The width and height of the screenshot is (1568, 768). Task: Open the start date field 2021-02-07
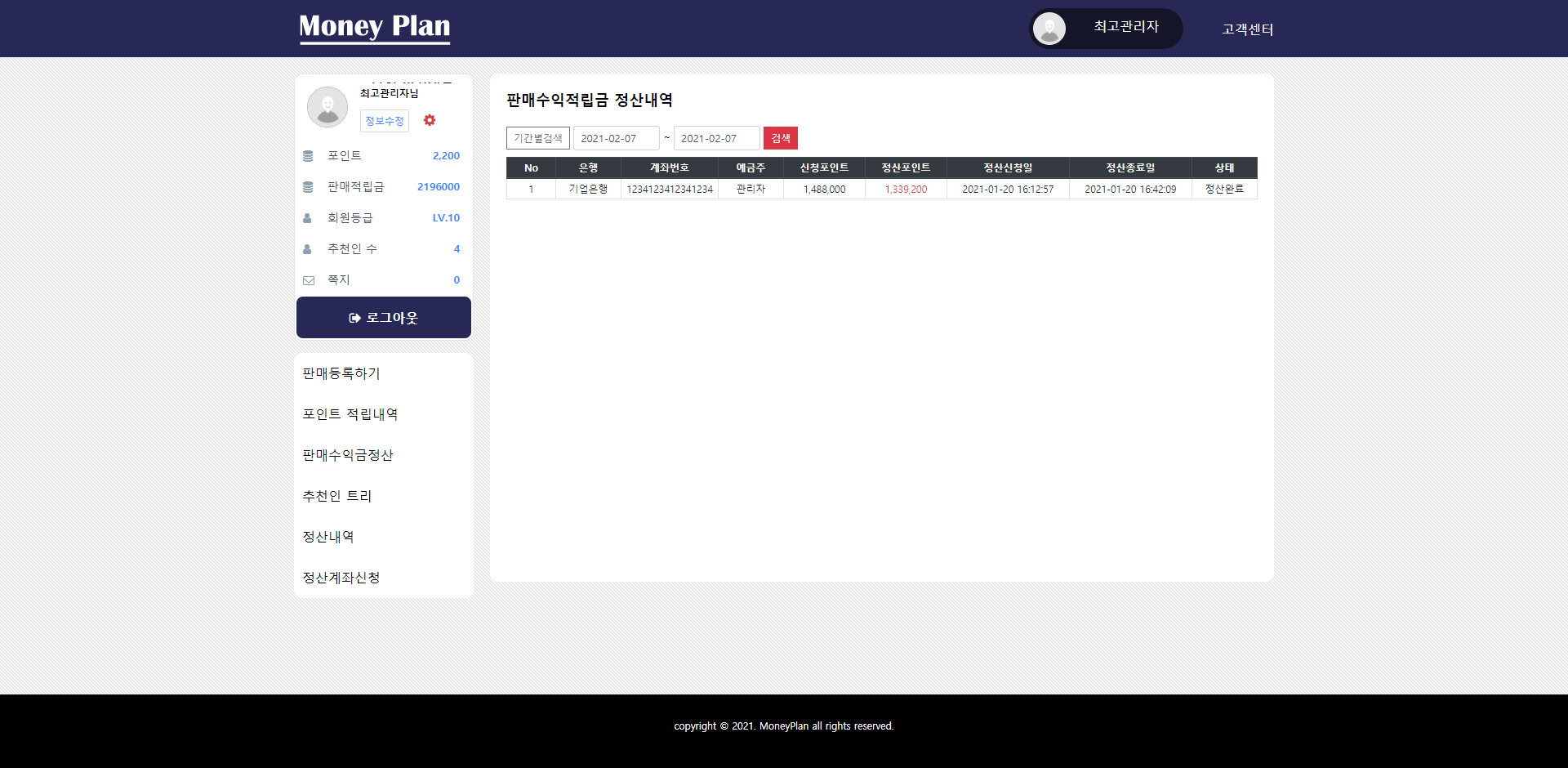pos(616,138)
